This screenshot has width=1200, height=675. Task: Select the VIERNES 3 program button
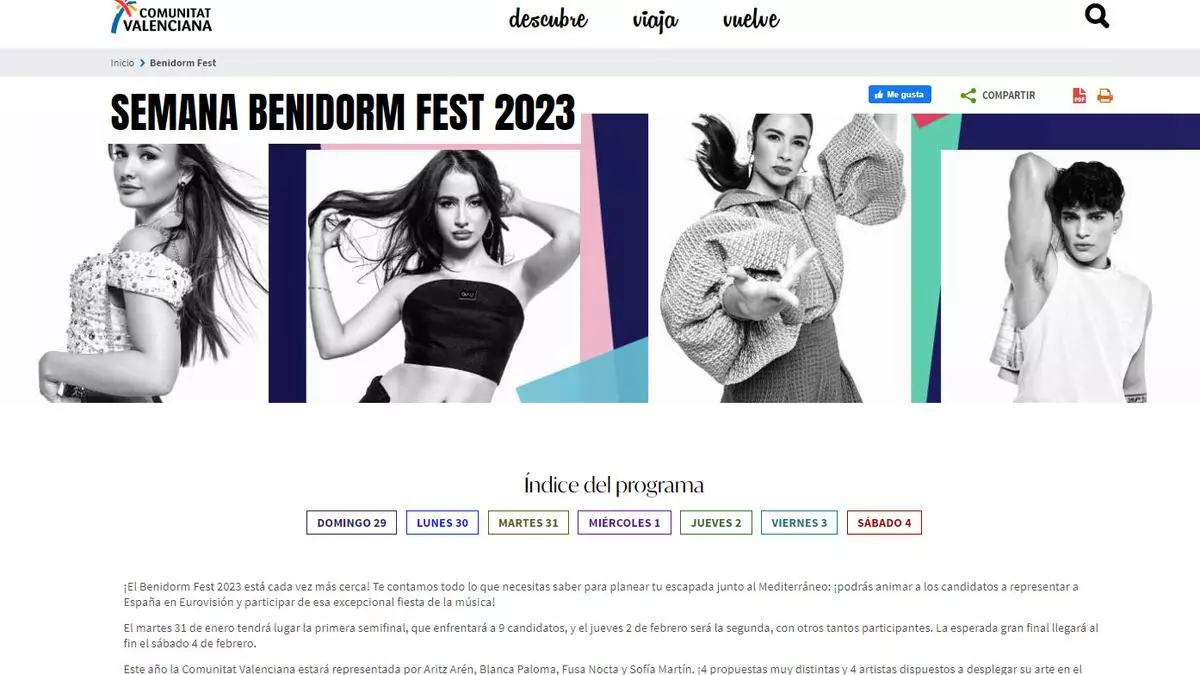[x=799, y=523]
